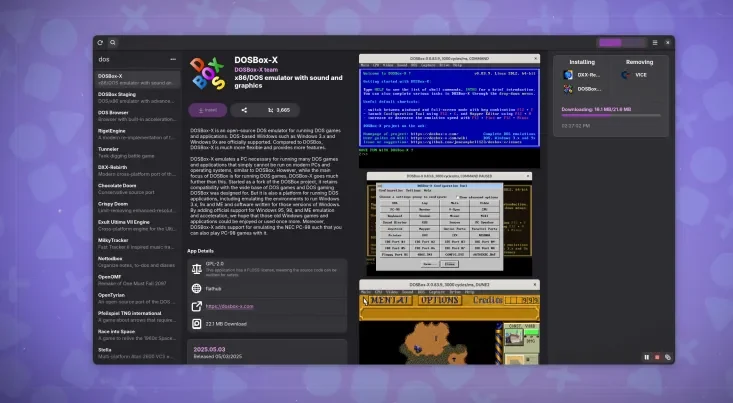Open the DOSBox-X configuration tool screenshot
The width and height of the screenshot is (733, 403).
(449, 224)
